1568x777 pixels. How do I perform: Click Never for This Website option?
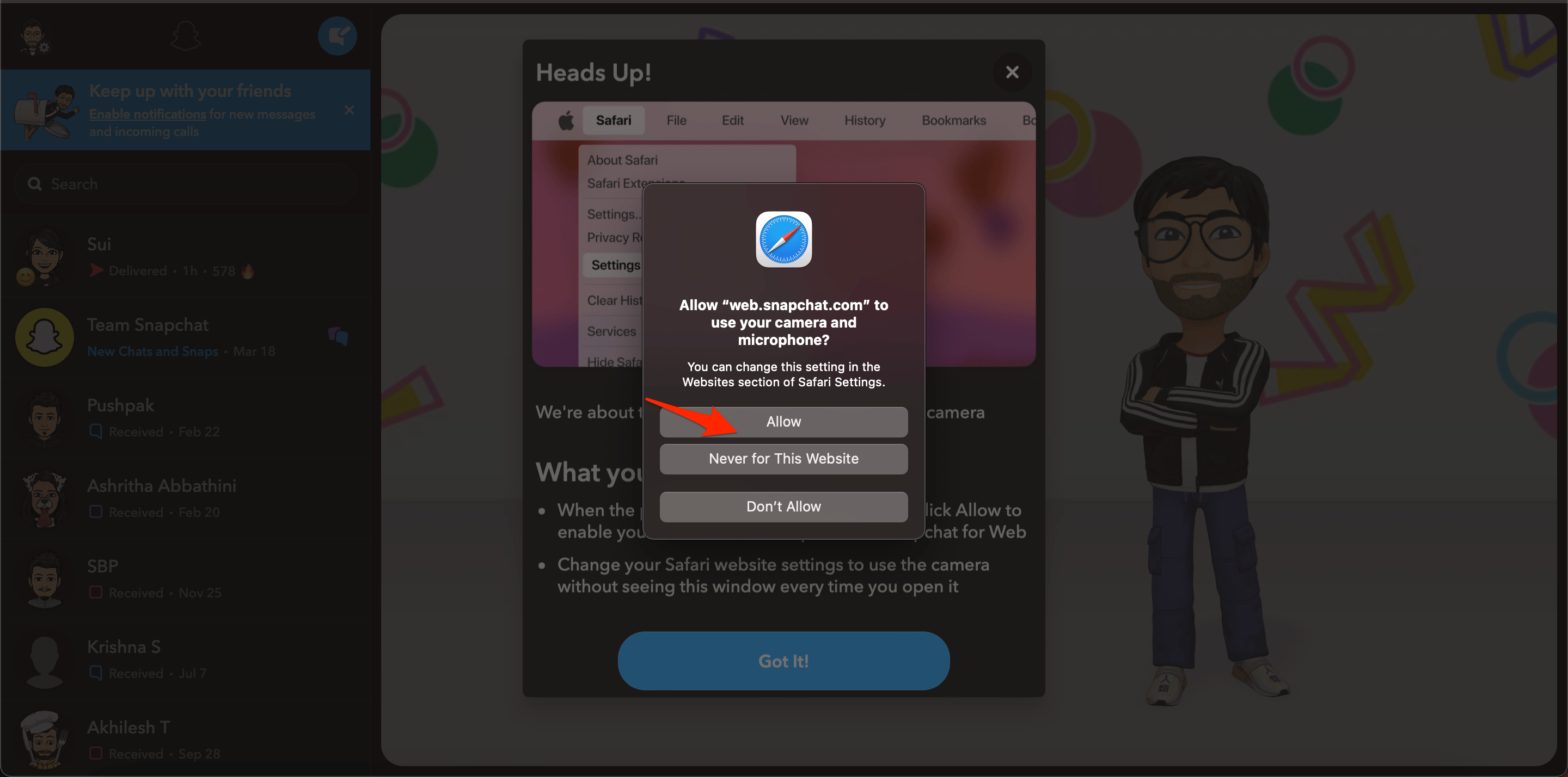click(783, 458)
